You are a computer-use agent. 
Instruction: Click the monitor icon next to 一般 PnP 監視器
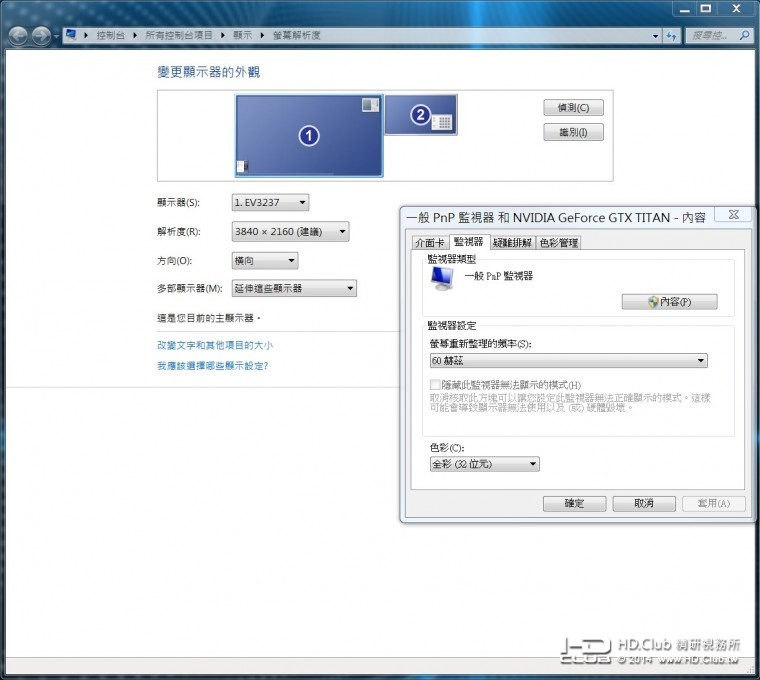pos(440,278)
